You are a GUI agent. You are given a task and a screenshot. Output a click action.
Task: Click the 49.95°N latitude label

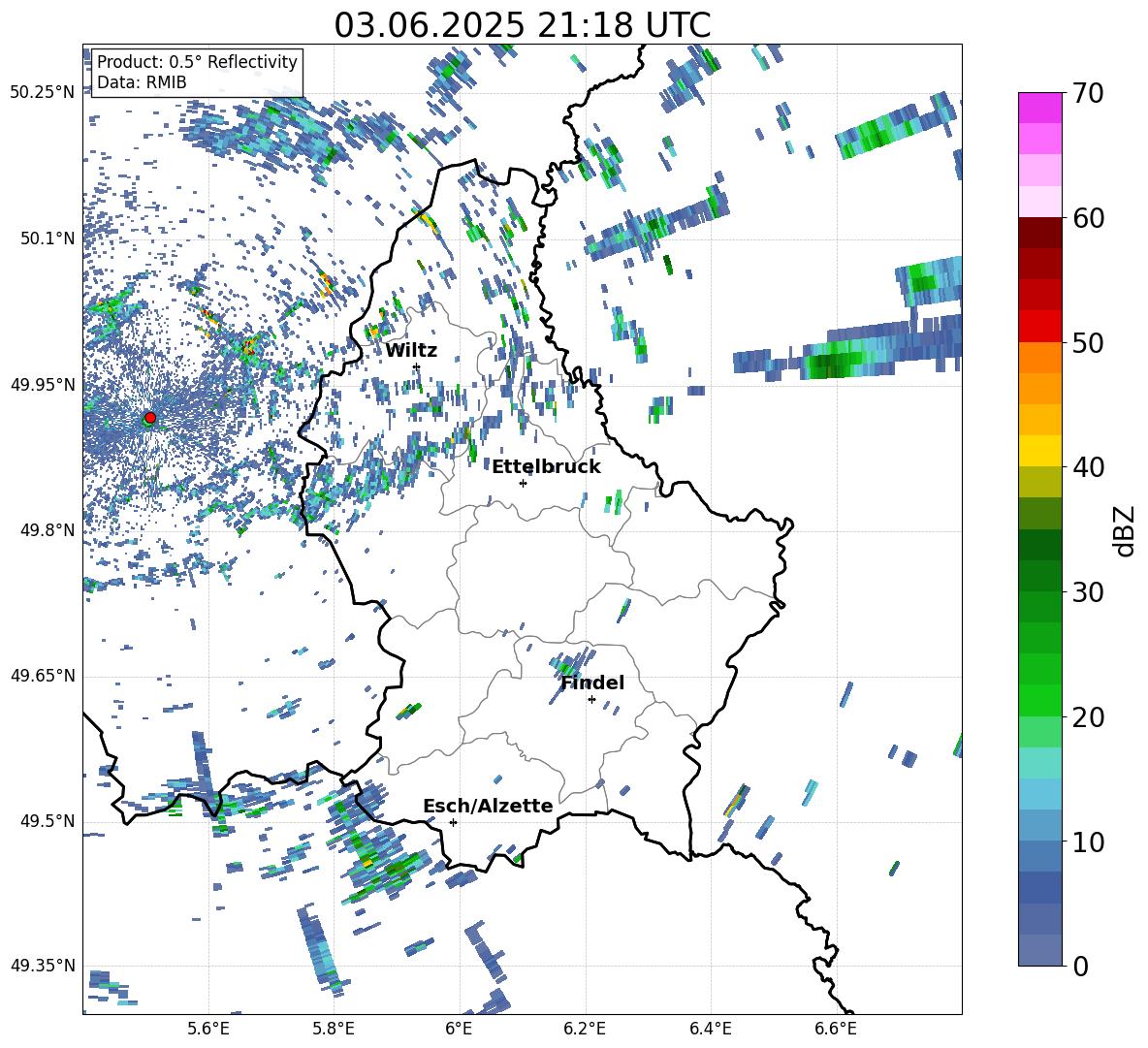(x=43, y=384)
